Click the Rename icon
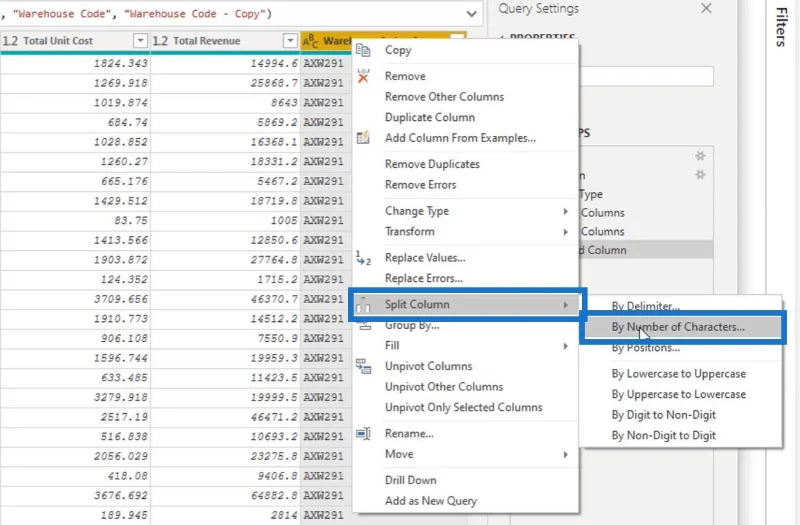 (363, 434)
